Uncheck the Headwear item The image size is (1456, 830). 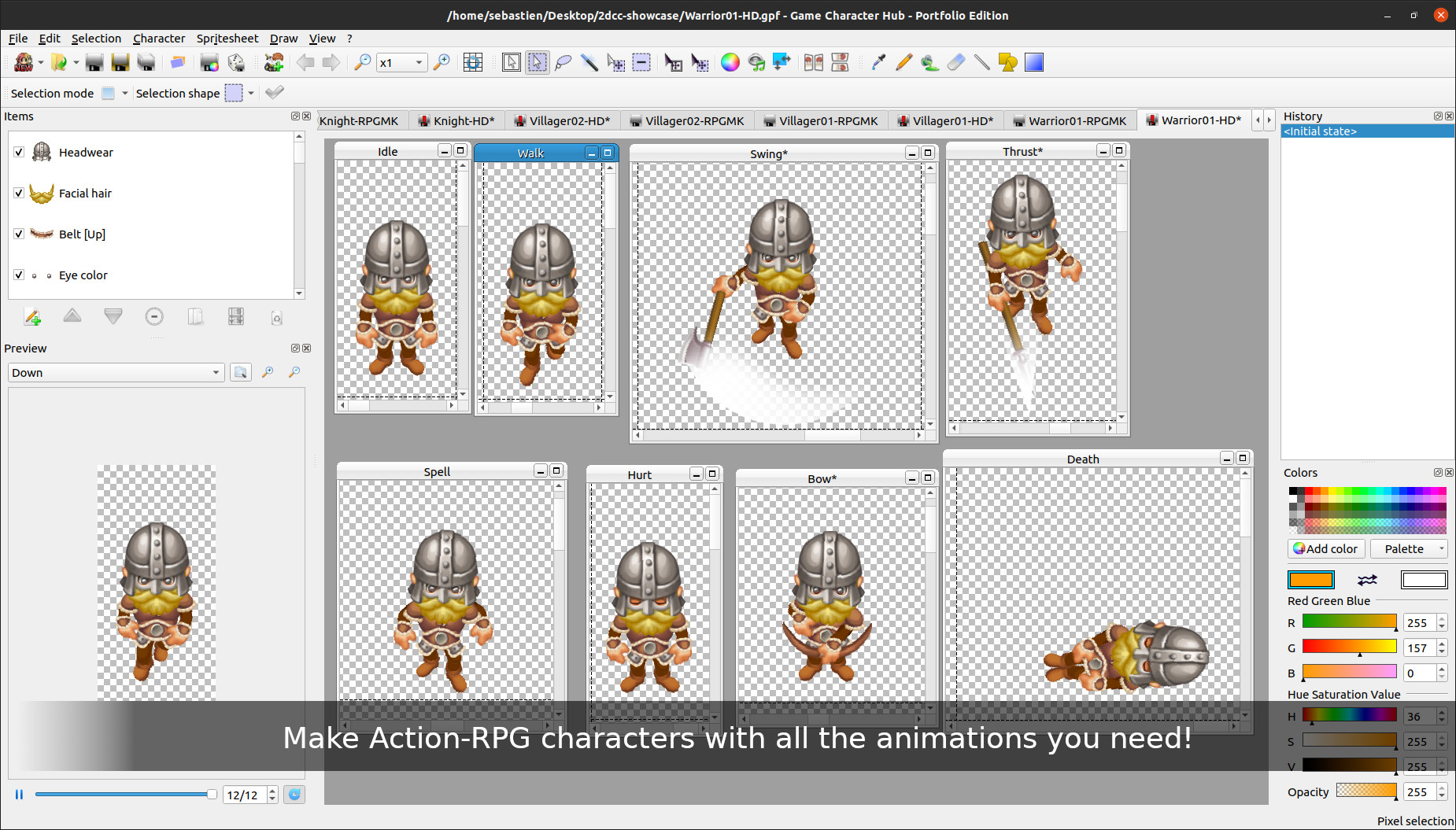(x=19, y=152)
